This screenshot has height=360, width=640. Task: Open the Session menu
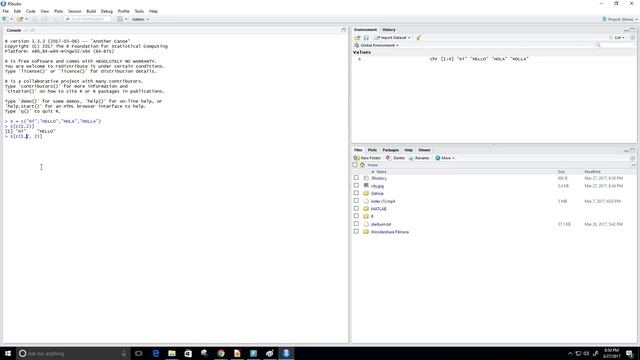tap(75, 11)
